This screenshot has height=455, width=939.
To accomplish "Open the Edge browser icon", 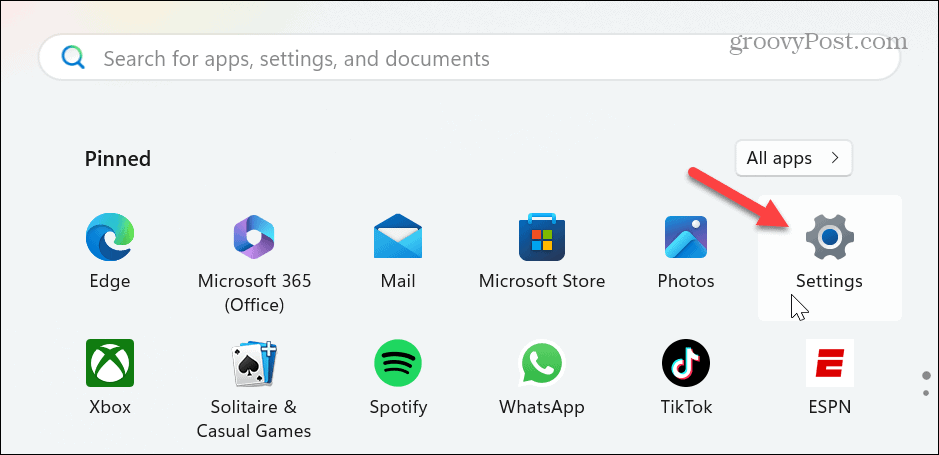I will pyautogui.click(x=110, y=237).
